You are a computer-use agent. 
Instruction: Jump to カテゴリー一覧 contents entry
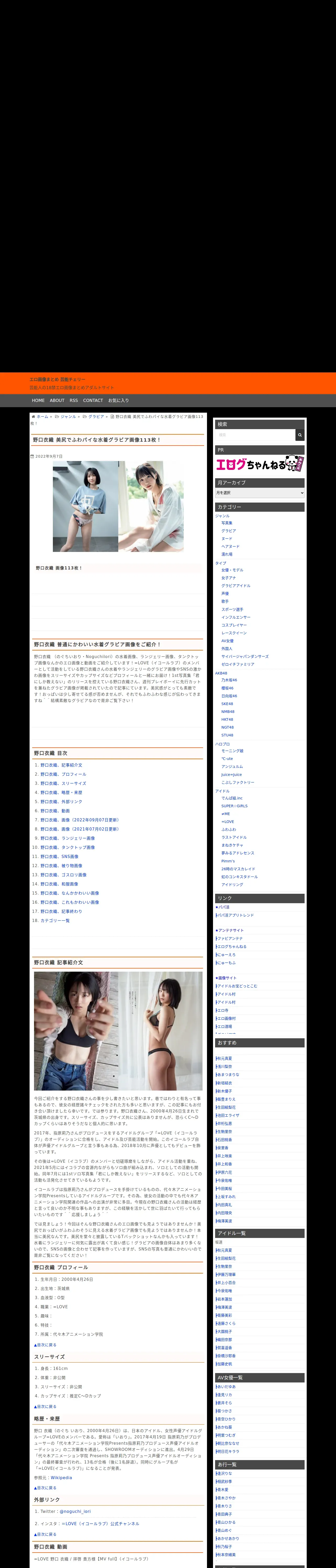tap(55, 920)
